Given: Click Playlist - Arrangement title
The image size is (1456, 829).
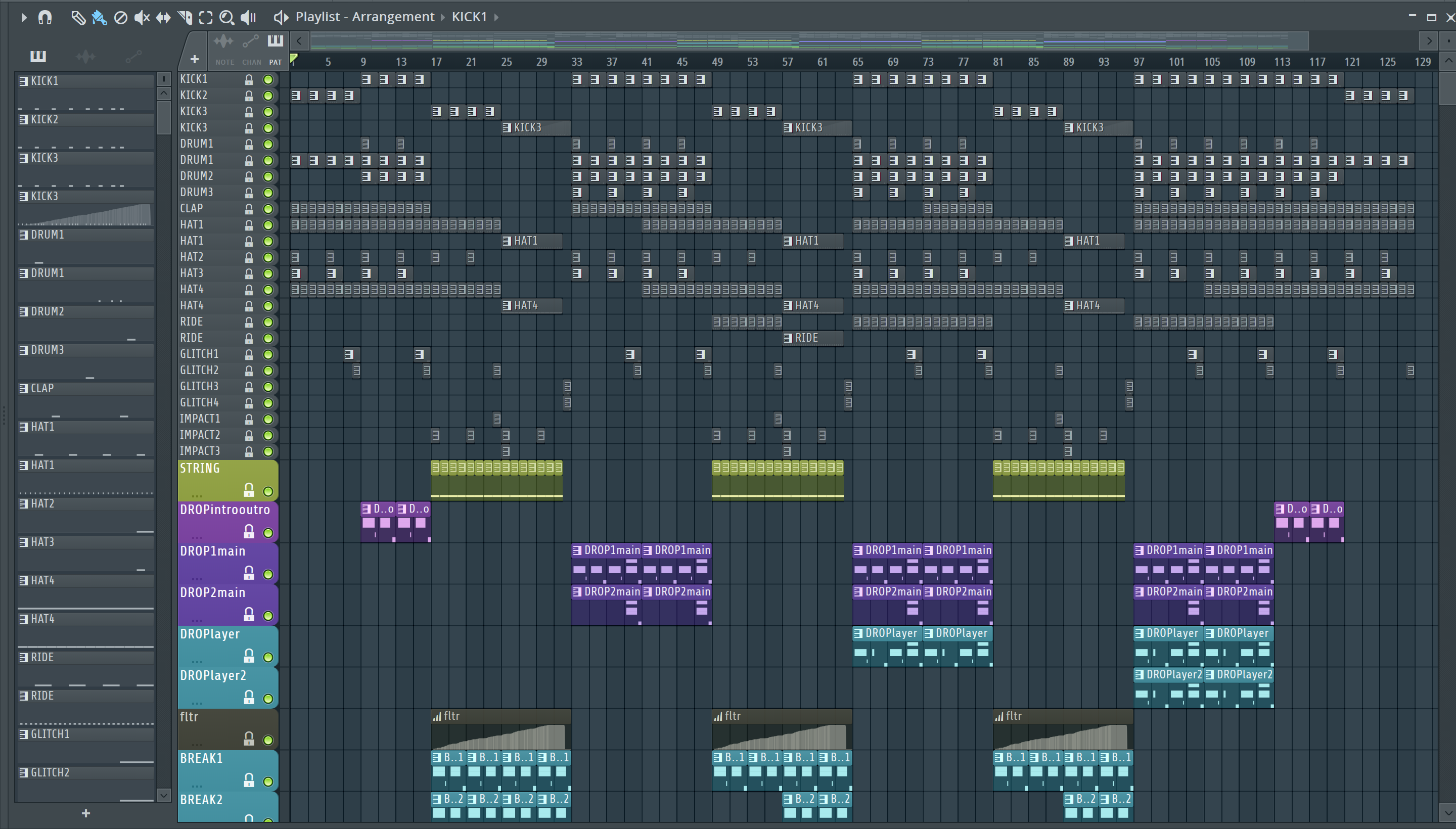Looking at the screenshot, I should pos(365,17).
